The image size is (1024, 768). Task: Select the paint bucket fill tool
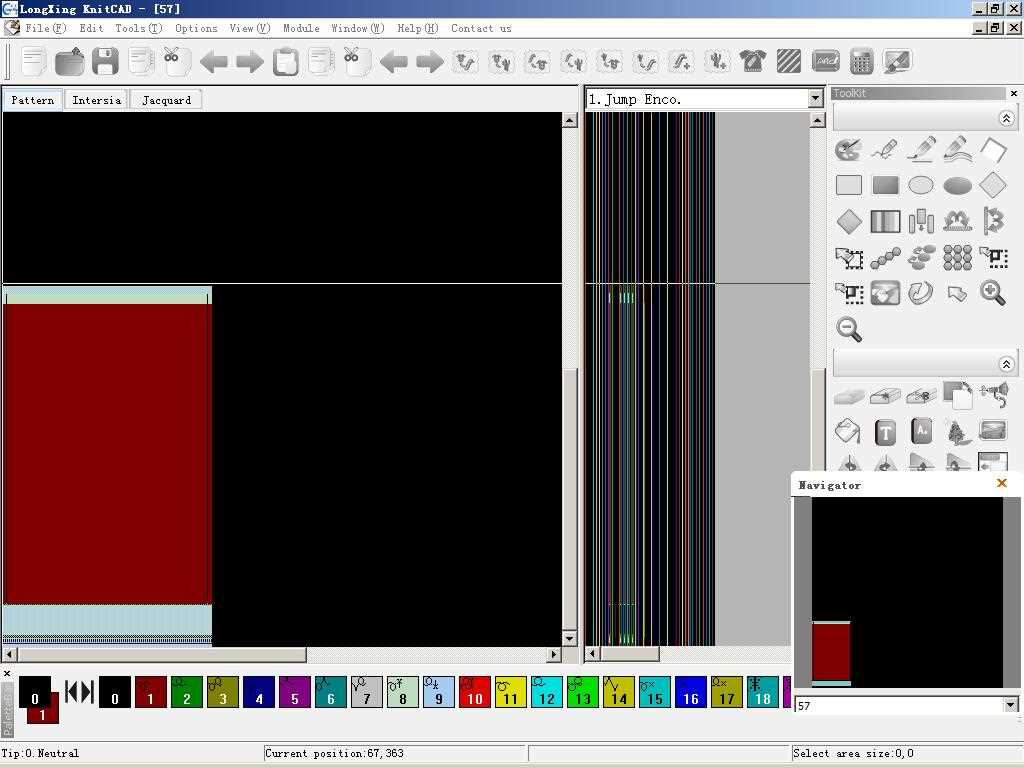pyautogui.click(x=848, y=431)
